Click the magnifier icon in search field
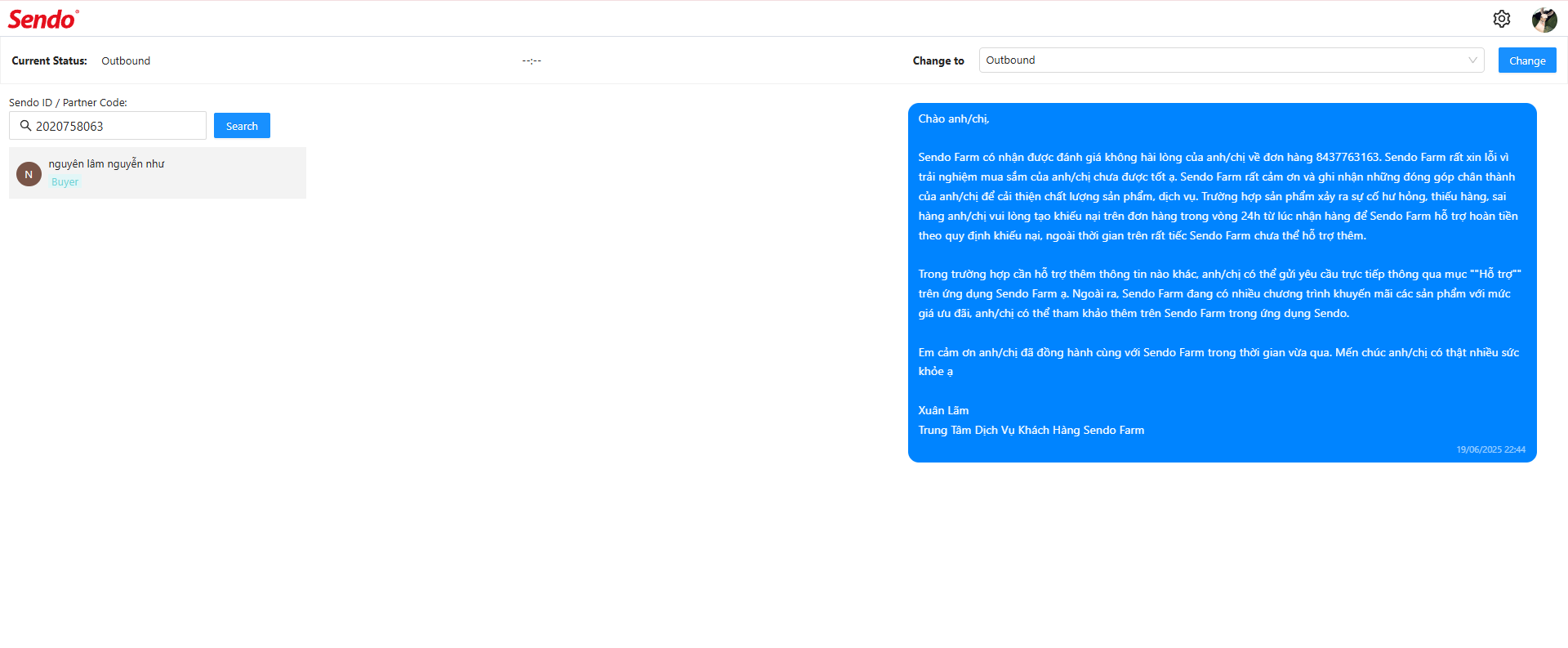The image size is (1568, 648). [25, 126]
